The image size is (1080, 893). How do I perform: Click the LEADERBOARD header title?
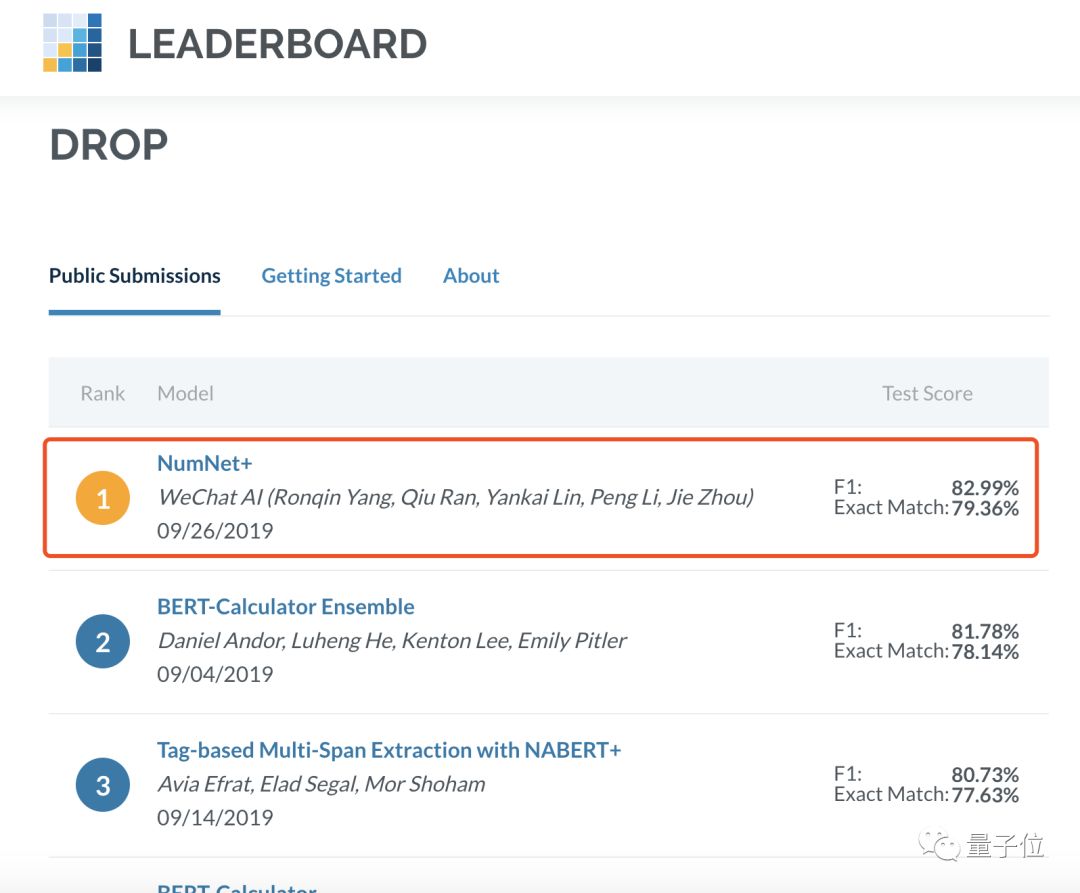278,44
